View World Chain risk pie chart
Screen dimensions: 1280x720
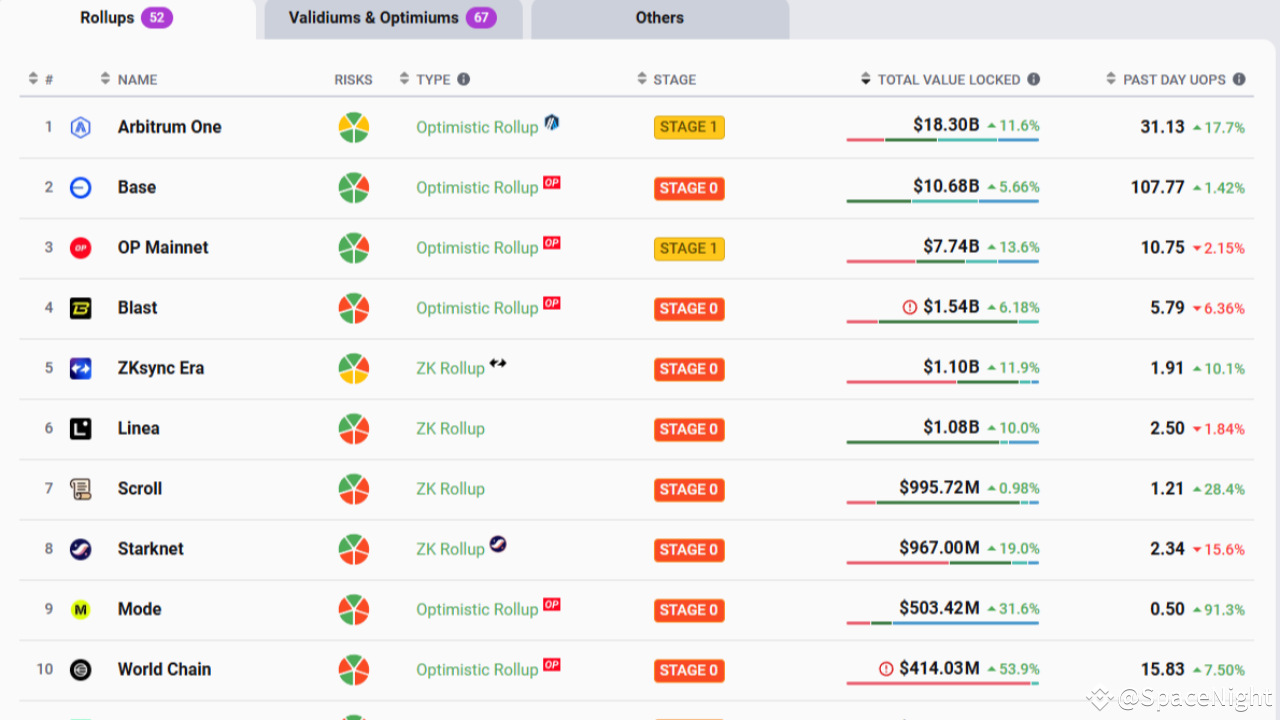(x=354, y=669)
